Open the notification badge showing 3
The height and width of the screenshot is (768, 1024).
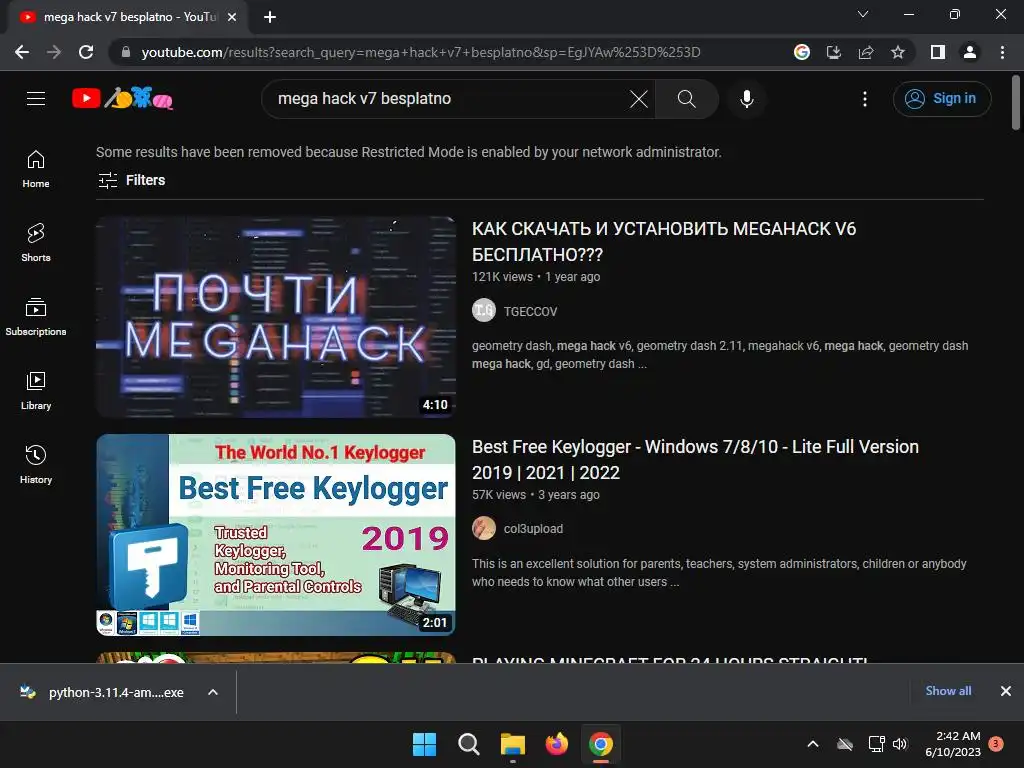[x=996, y=743]
